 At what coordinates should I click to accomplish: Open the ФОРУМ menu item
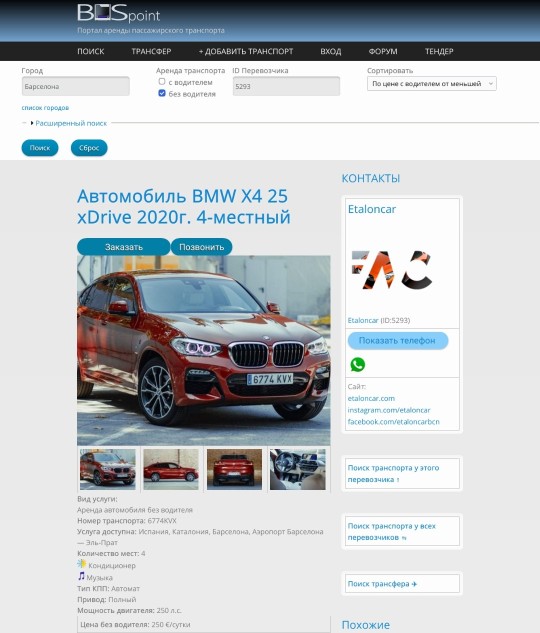pyautogui.click(x=383, y=51)
